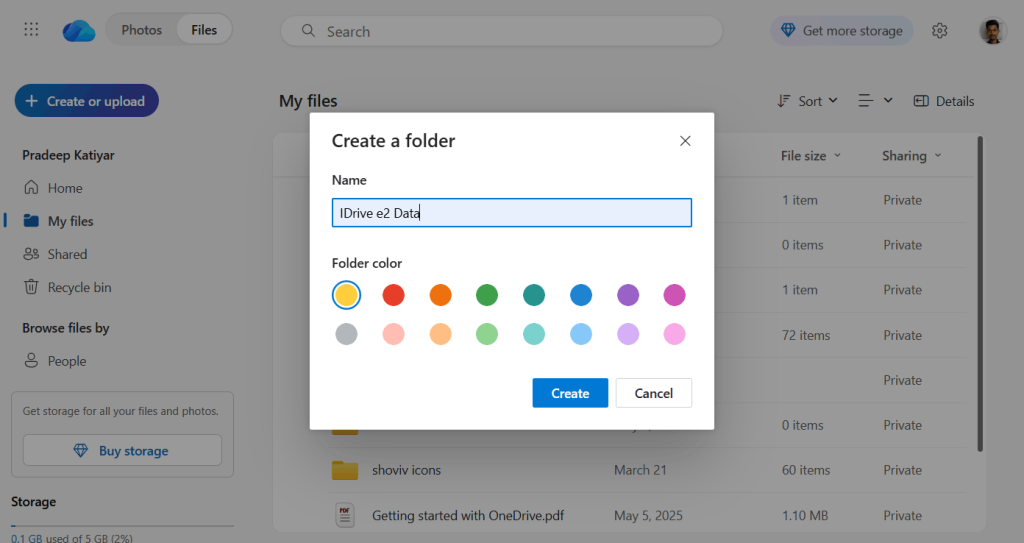Select the dark purple folder color
Screen dimensions: 1024x543
(628, 295)
